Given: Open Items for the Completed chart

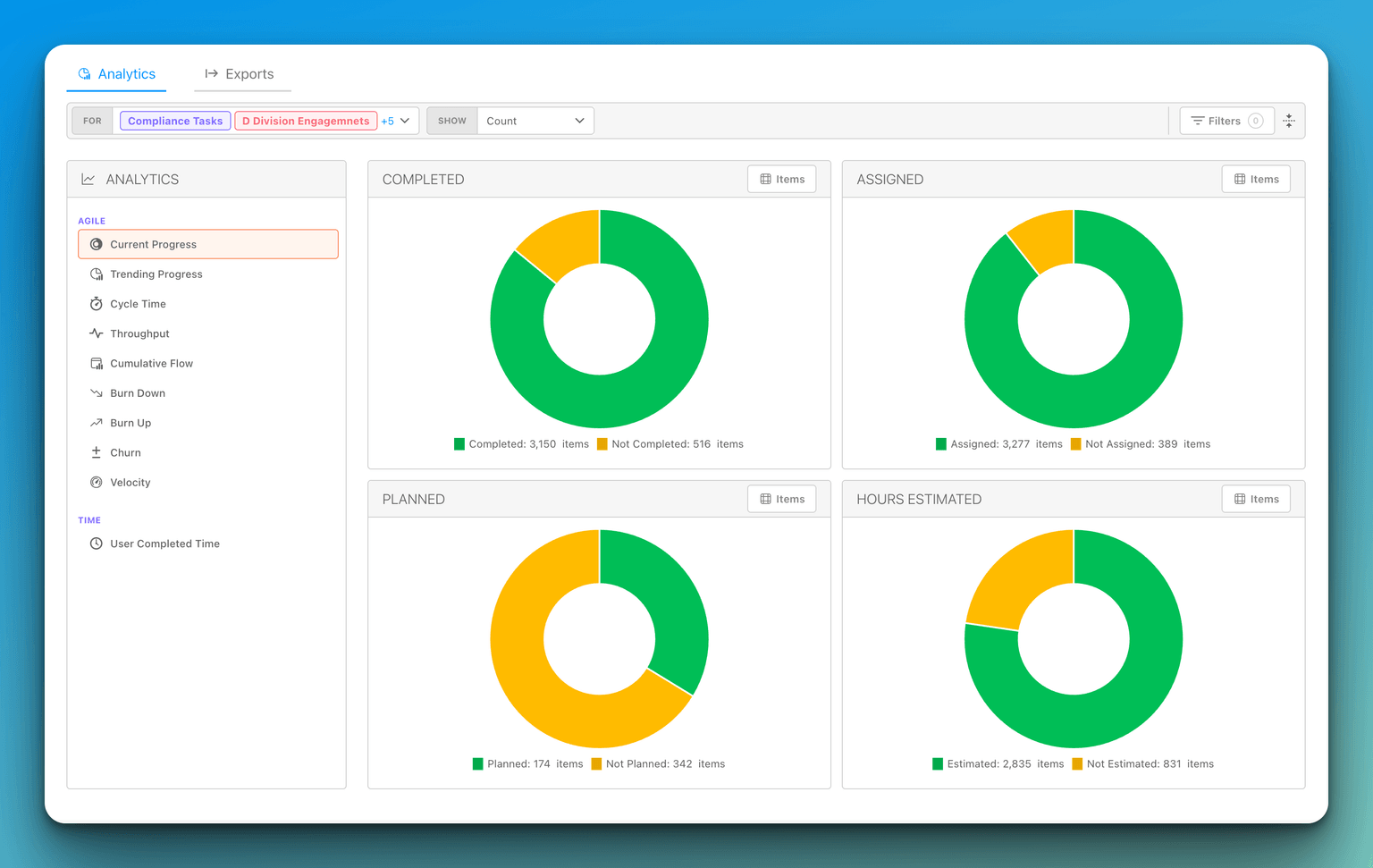Looking at the screenshot, I should [x=781, y=180].
